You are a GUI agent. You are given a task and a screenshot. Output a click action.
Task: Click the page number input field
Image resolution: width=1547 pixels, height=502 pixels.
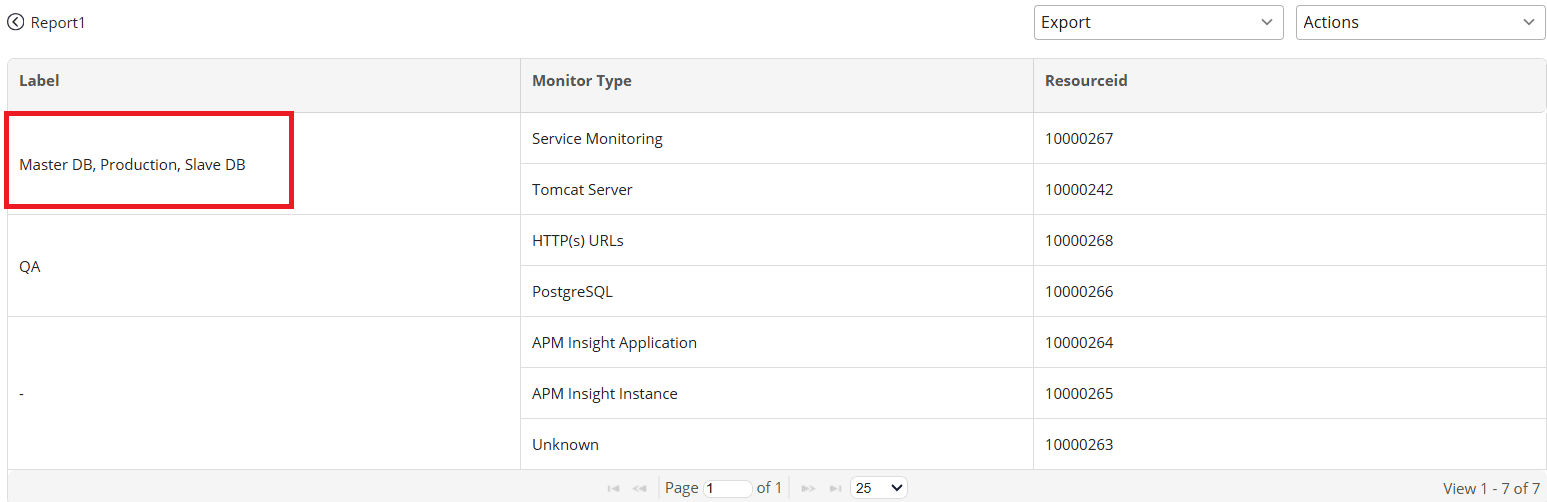pos(727,488)
